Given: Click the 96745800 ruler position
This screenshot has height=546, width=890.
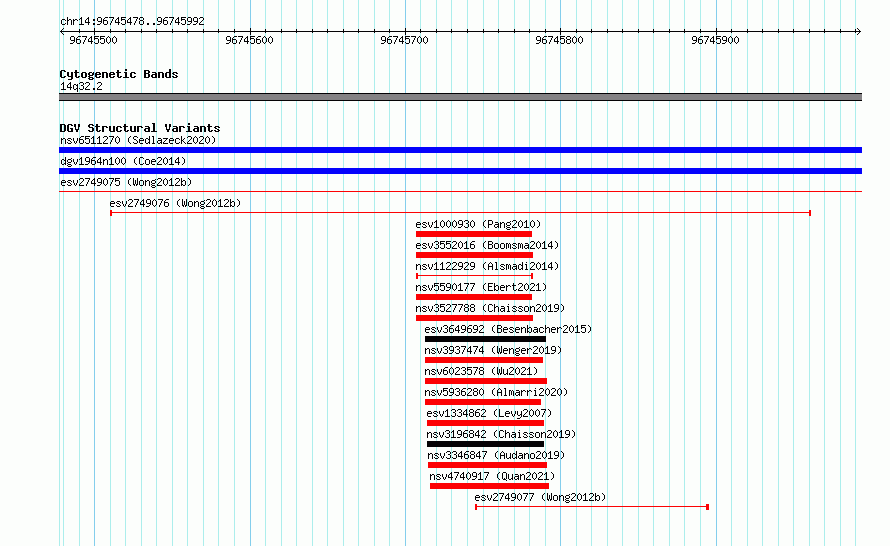Looking at the screenshot, I should coord(559,40).
